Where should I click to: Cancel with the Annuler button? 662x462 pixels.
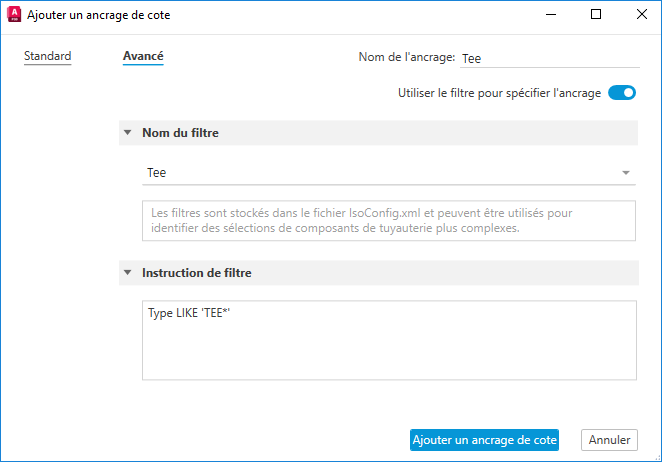(609, 440)
